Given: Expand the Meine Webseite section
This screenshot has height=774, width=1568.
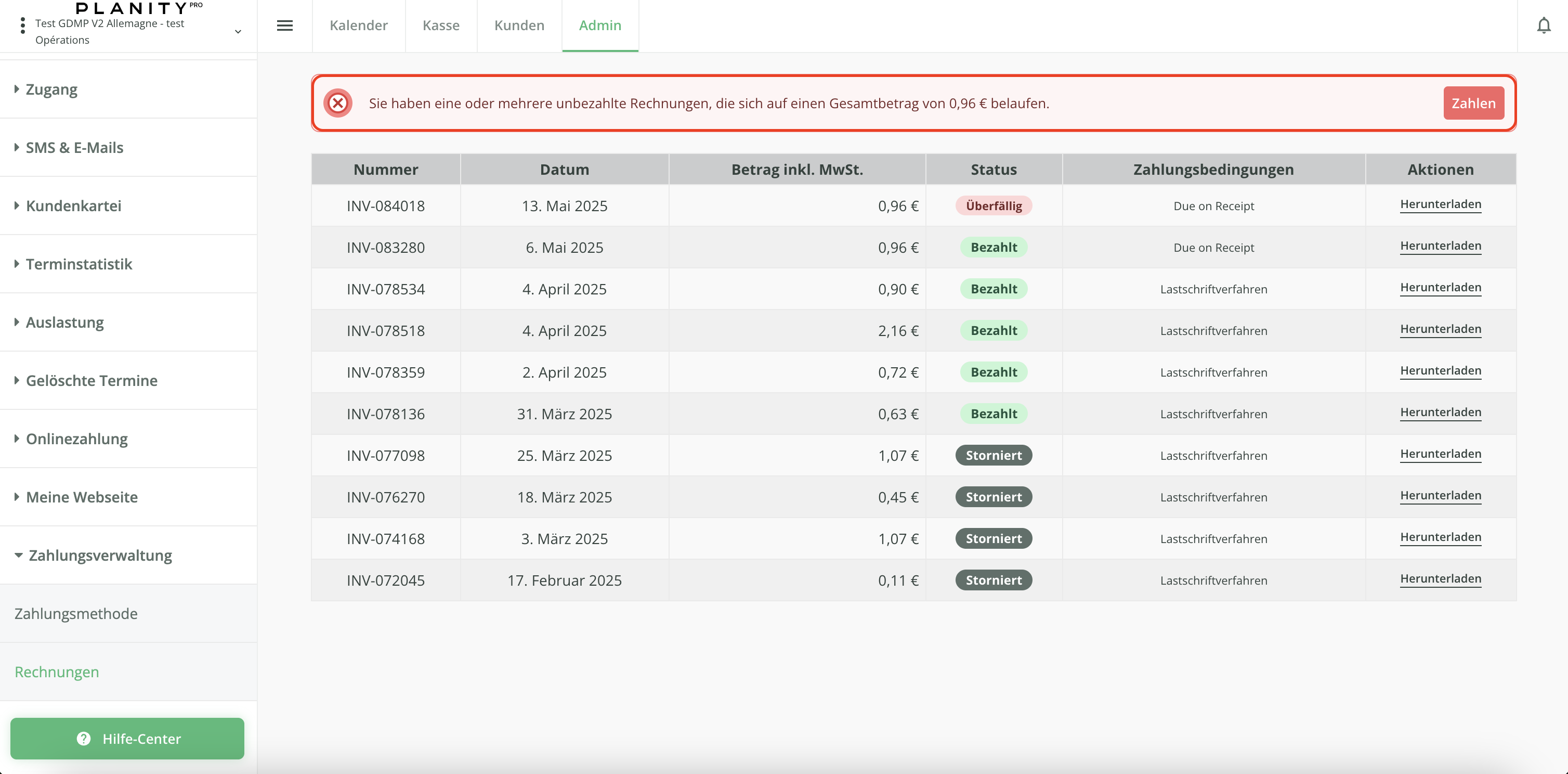Looking at the screenshot, I should point(82,497).
